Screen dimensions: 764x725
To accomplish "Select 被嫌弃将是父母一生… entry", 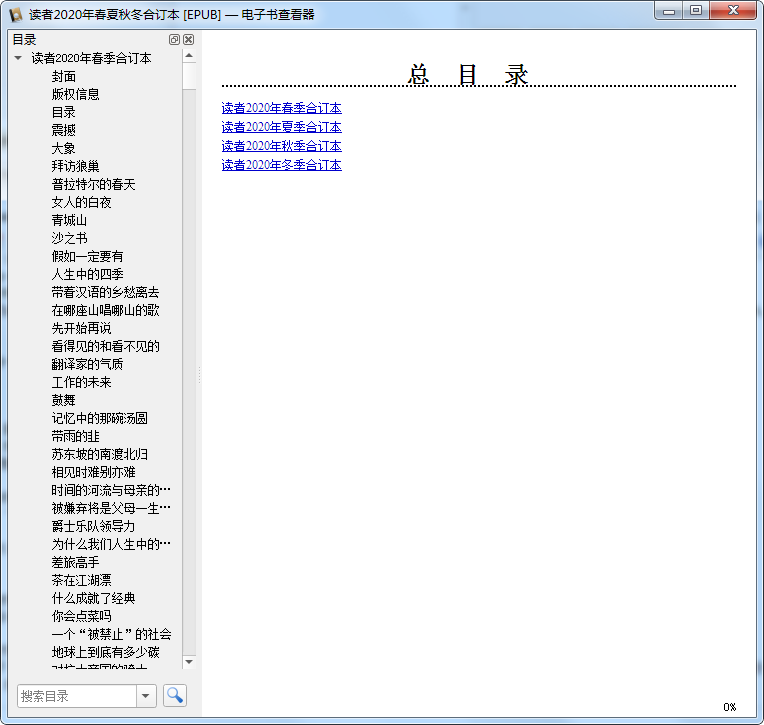I will click(111, 508).
